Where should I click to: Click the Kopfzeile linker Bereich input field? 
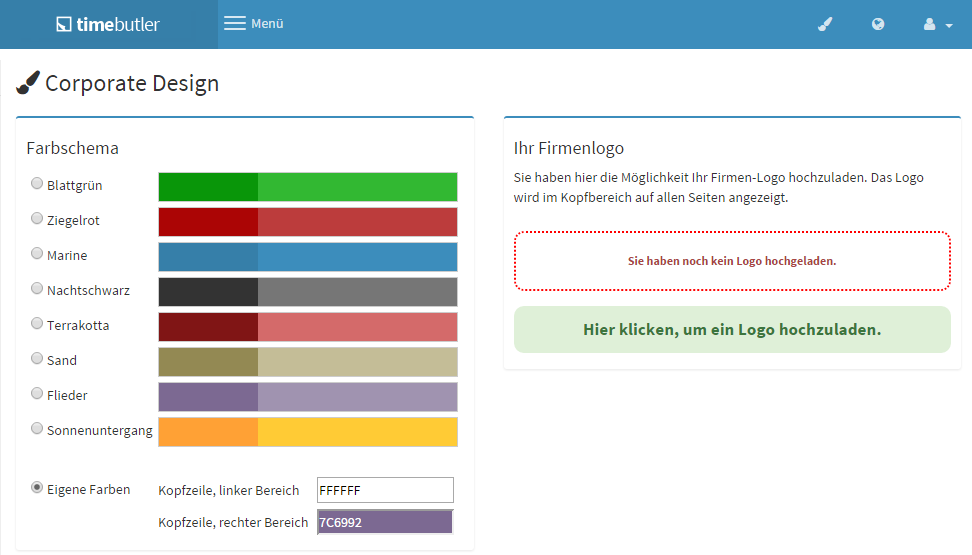click(385, 490)
